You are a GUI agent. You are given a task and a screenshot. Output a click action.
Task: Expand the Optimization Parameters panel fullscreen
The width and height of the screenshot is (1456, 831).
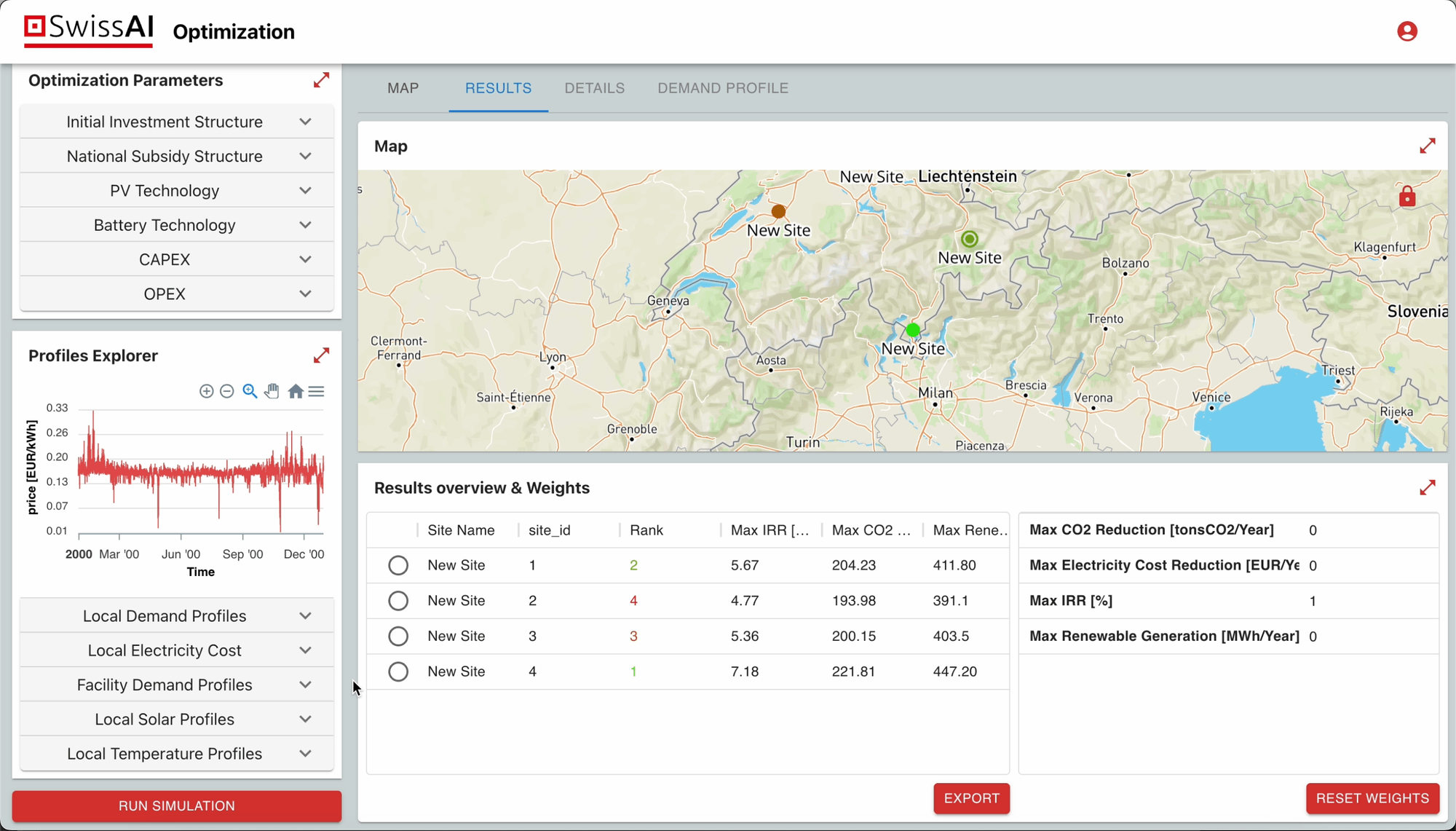pos(321,80)
